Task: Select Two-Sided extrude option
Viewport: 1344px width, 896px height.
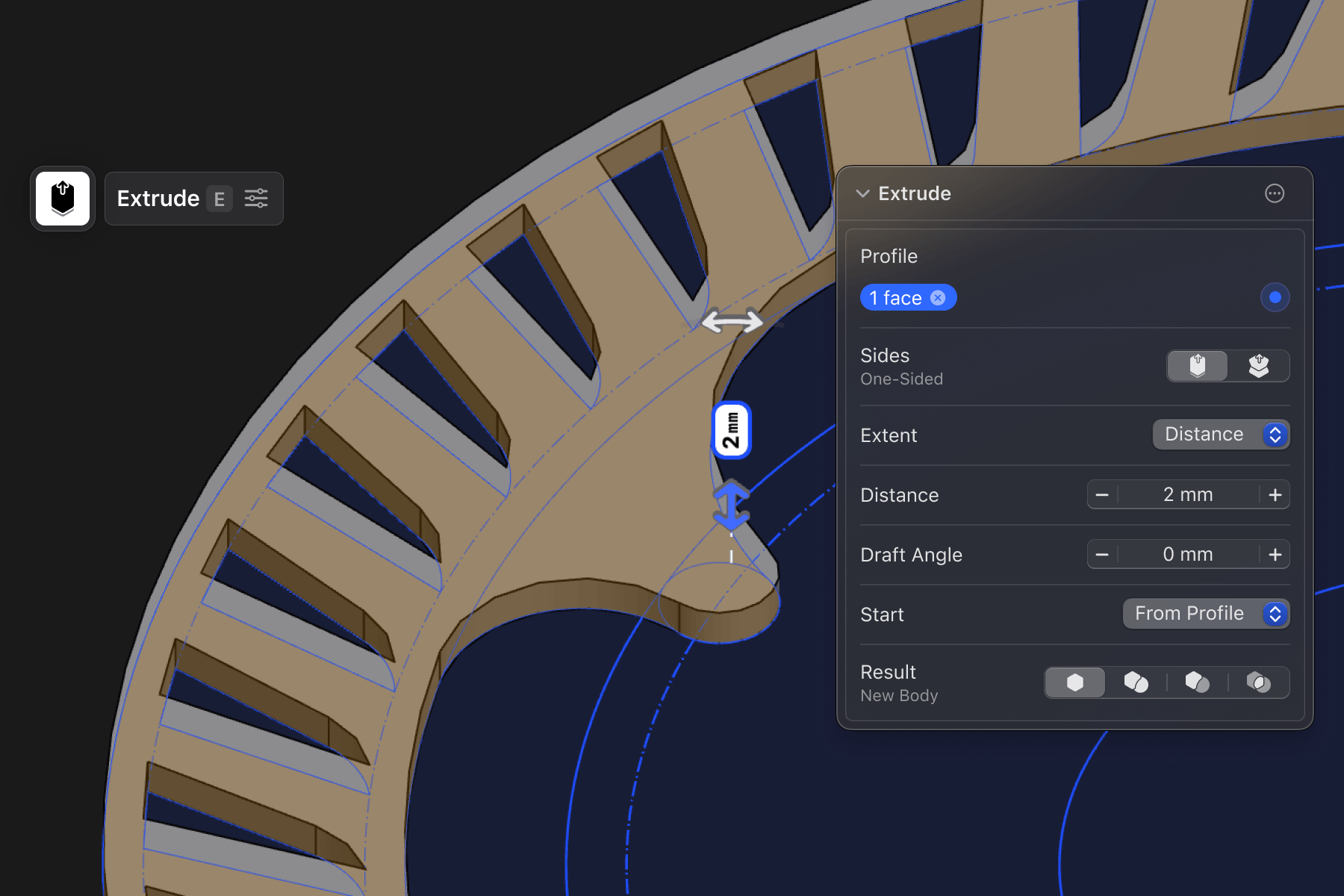Action: click(1259, 366)
